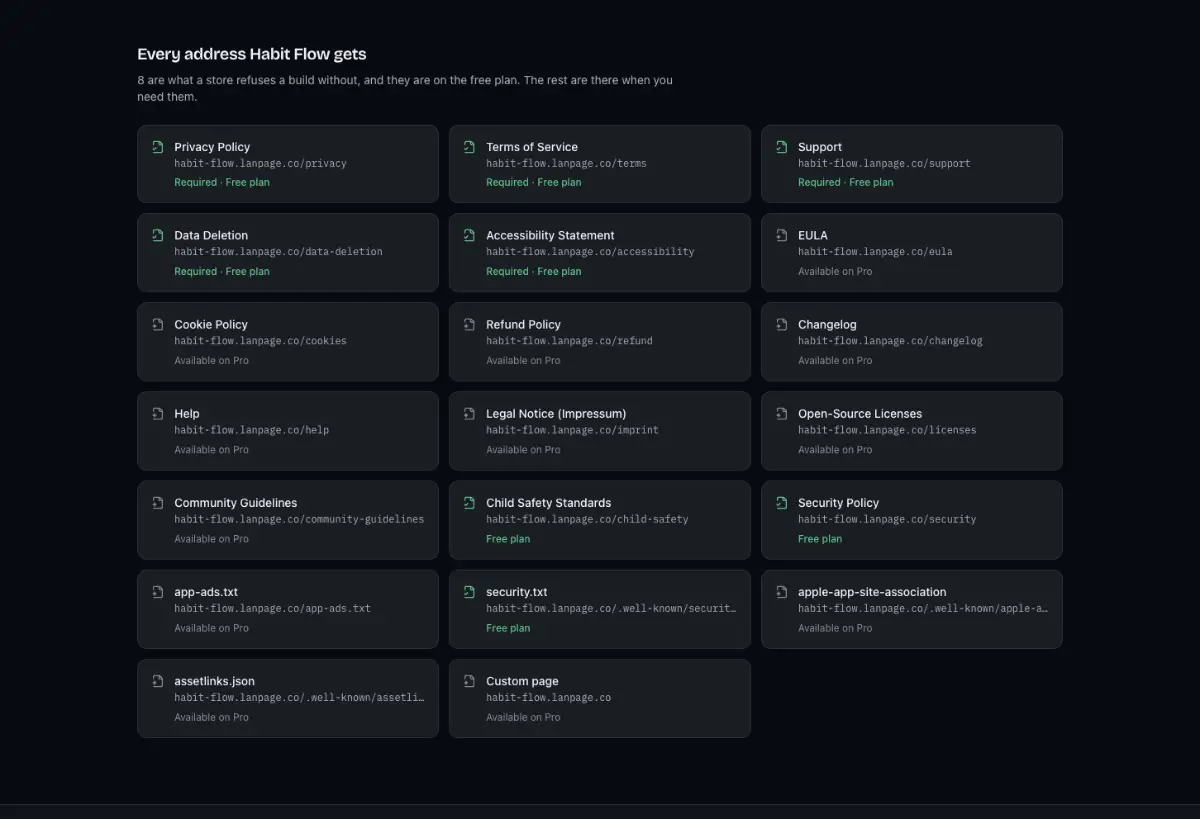Viewport: 1200px width, 819px height.
Task: Click the file icon beside Cookie Policy
Action: click(158, 325)
